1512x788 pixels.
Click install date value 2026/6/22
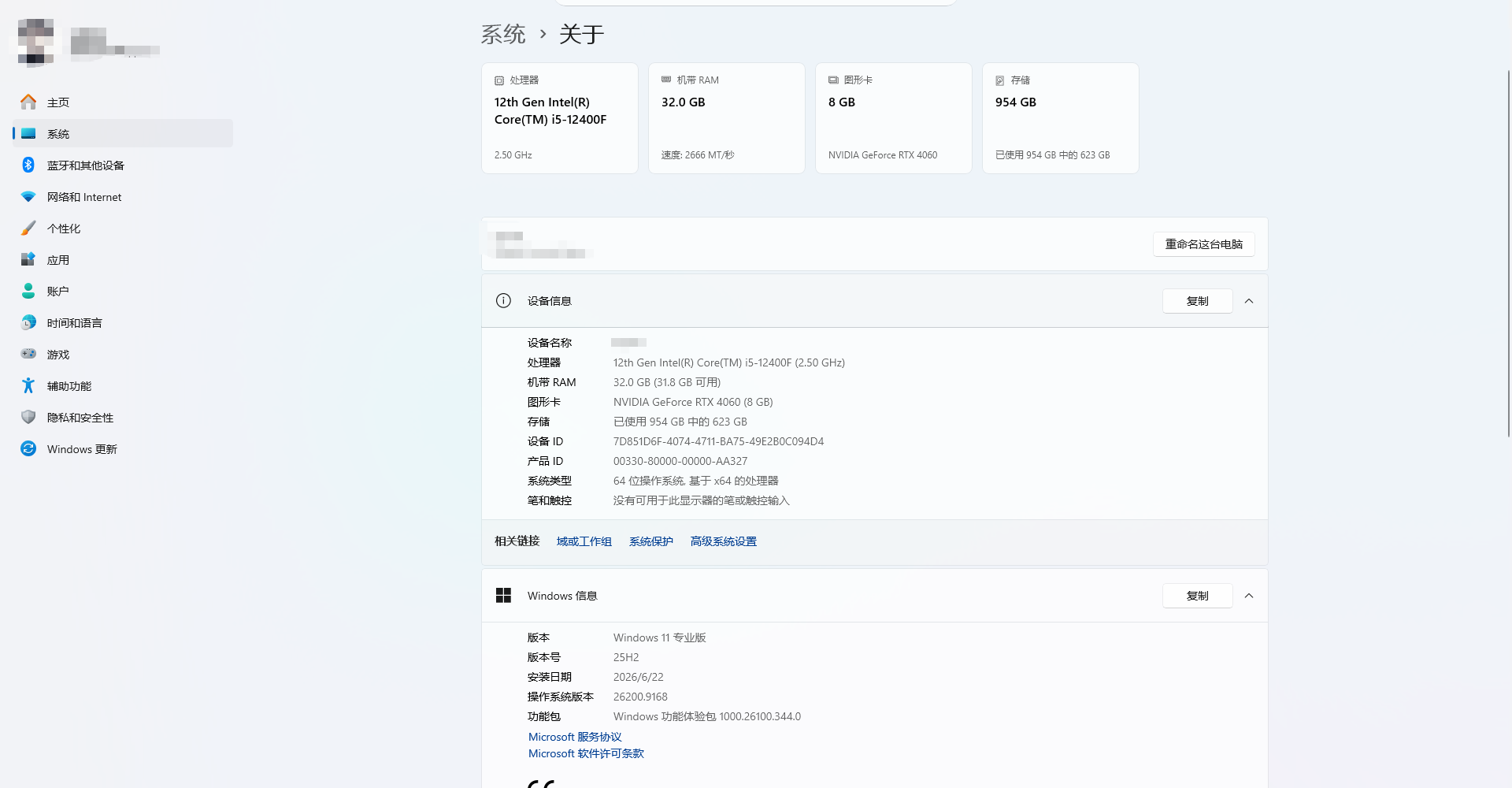click(639, 677)
